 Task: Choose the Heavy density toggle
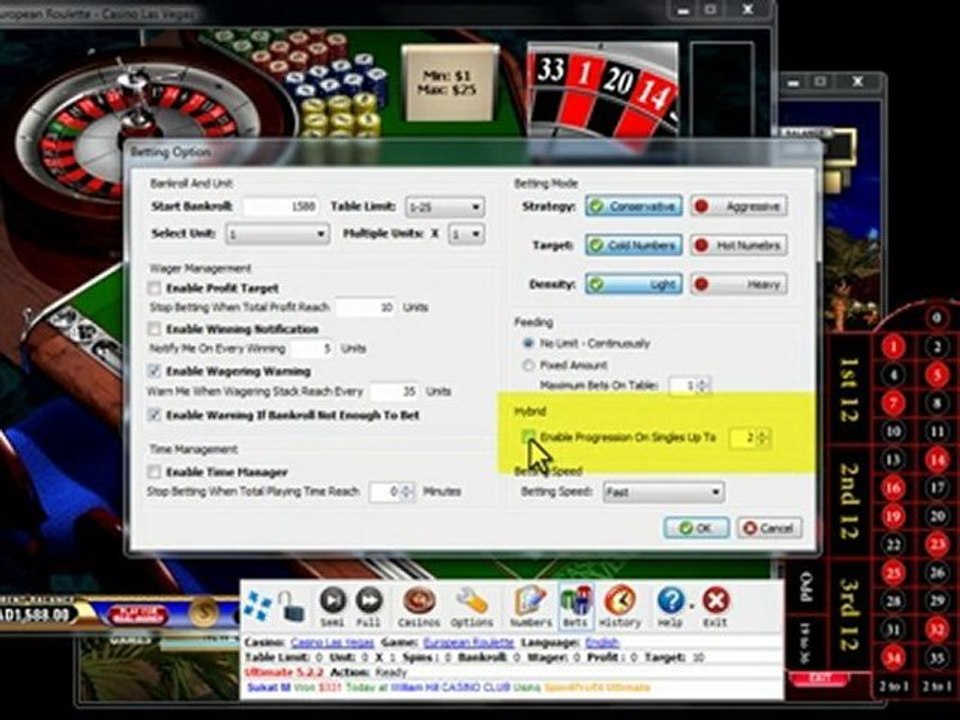739,285
